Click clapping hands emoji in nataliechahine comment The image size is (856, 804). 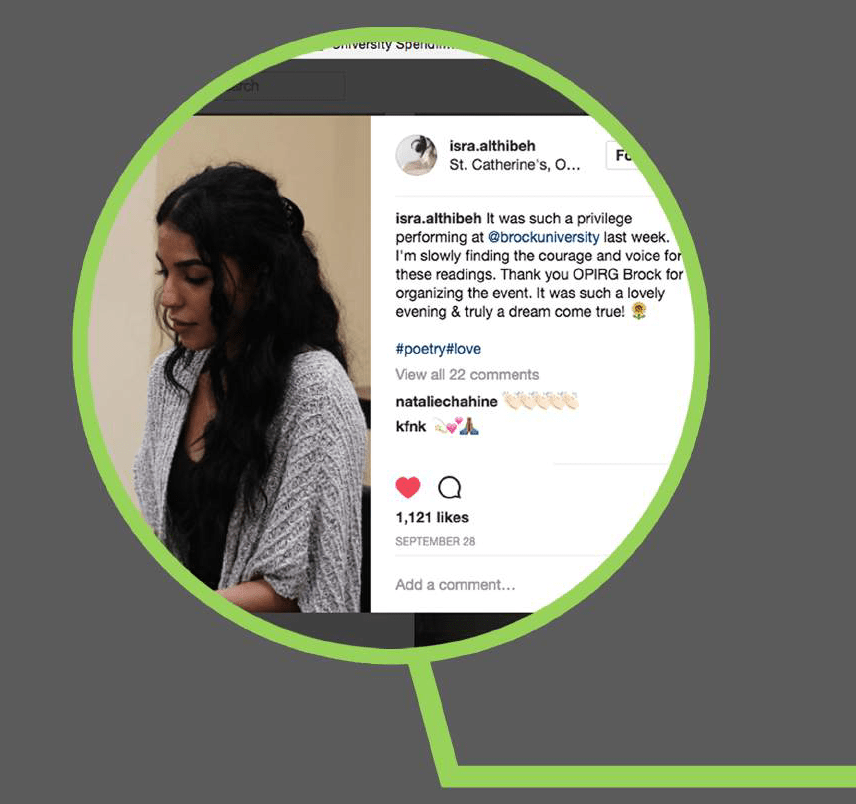(540, 401)
